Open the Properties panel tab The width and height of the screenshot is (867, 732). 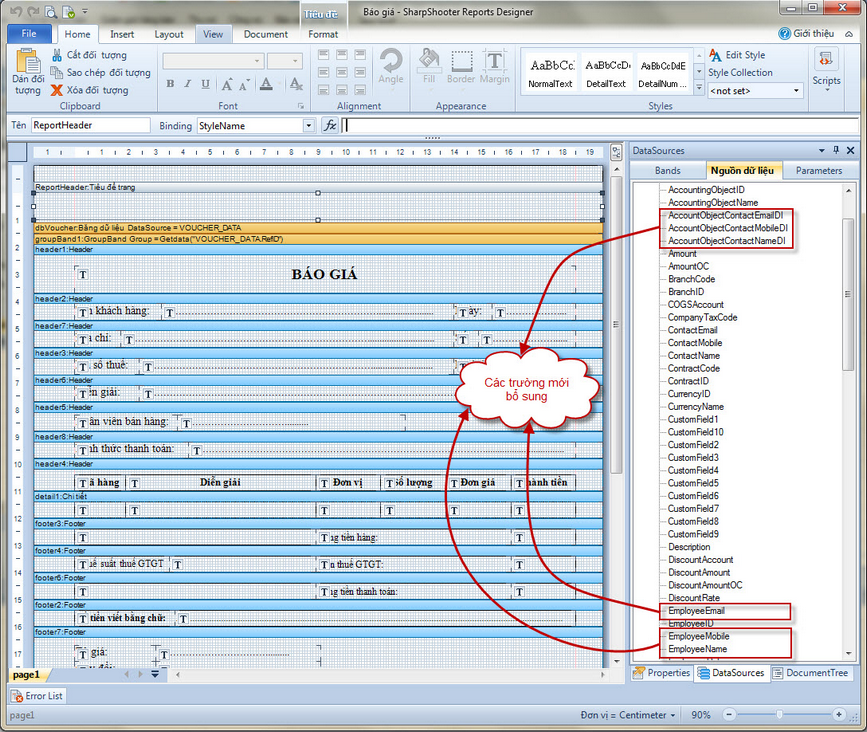pyautogui.click(x=662, y=673)
